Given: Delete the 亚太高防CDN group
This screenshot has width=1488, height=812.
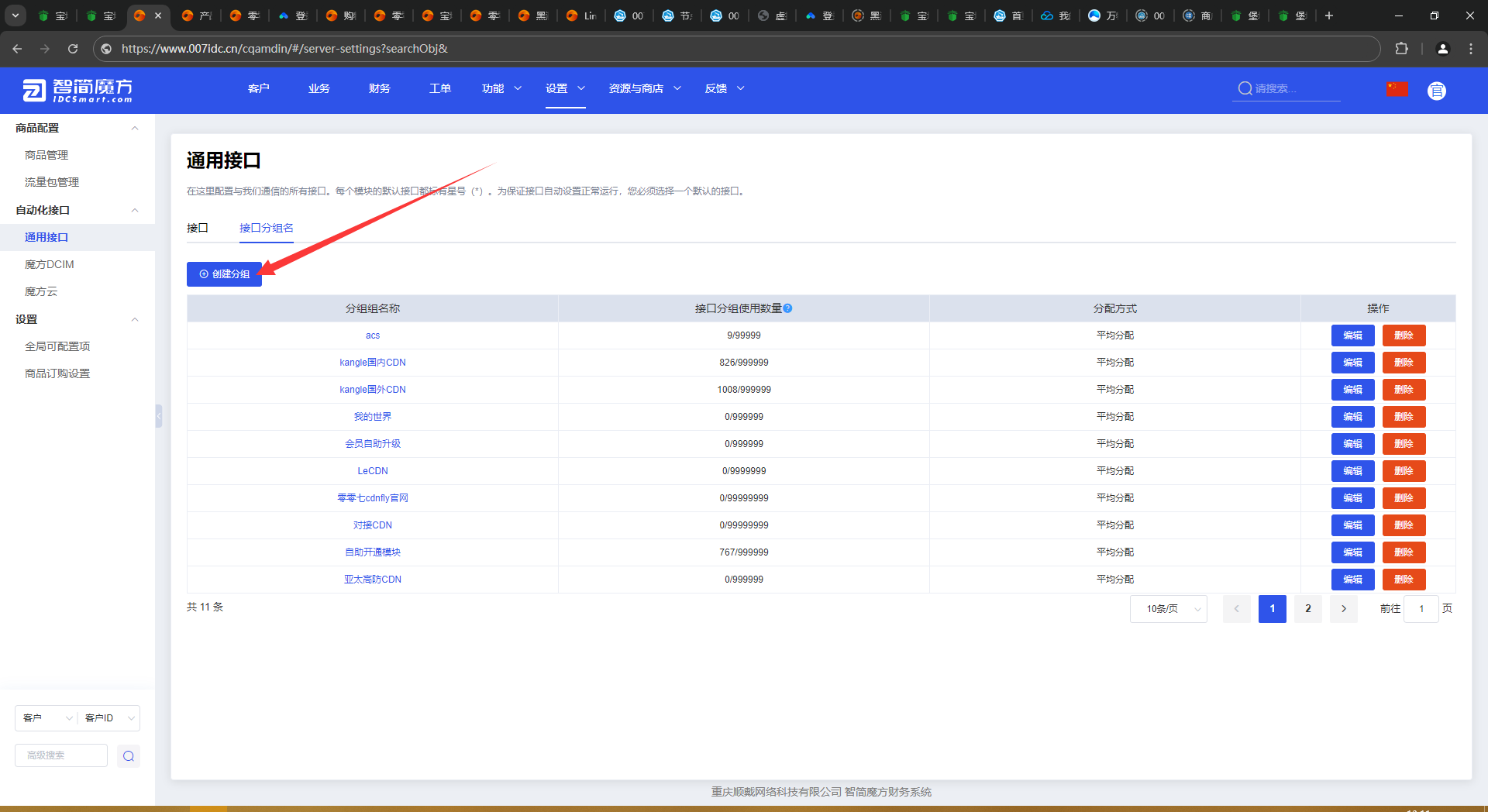Looking at the screenshot, I should point(1404,580).
